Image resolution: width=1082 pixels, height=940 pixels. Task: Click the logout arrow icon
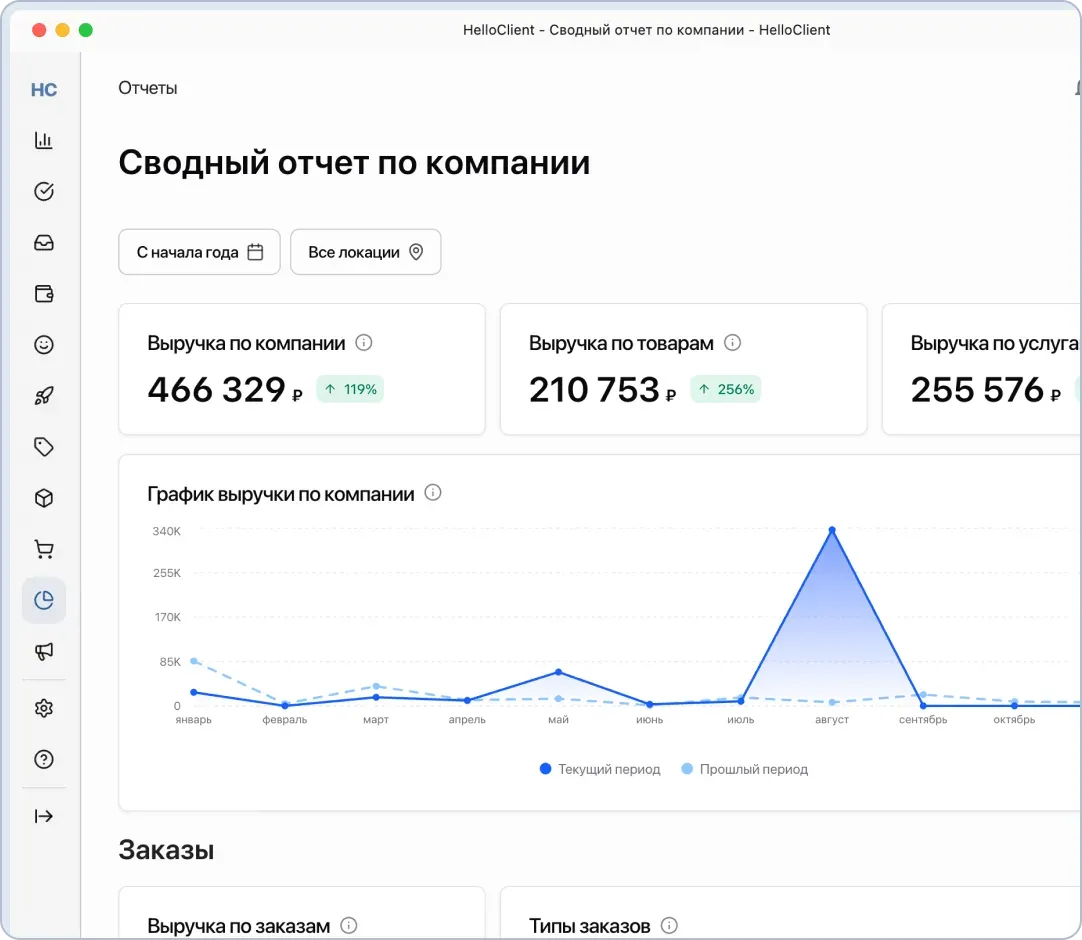pos(44,816)
